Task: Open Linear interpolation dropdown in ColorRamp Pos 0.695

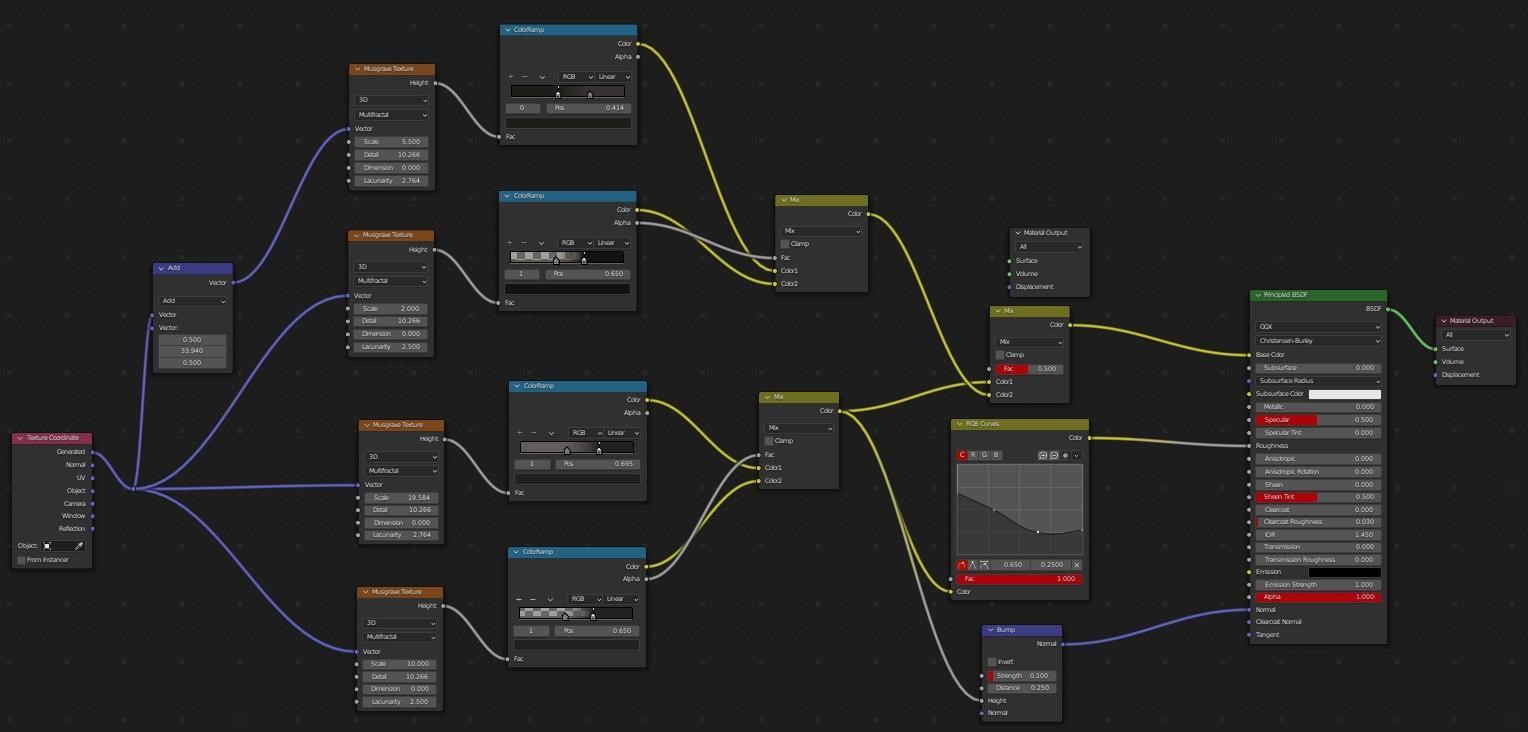Action: pos(623,433)
